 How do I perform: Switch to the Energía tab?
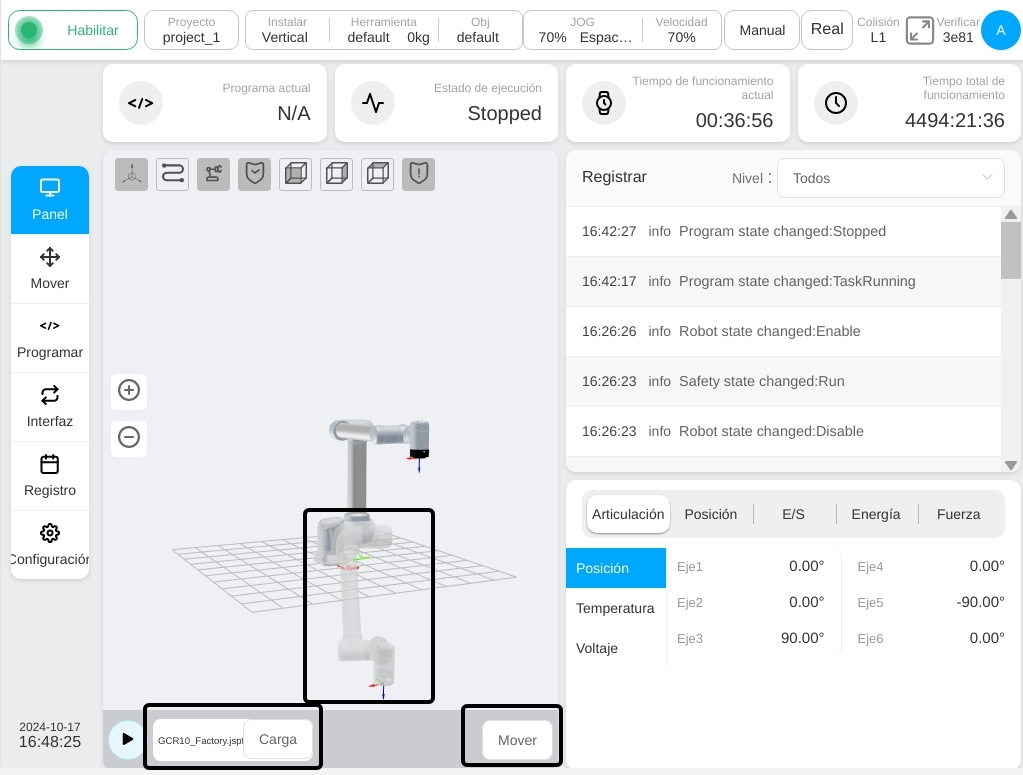coord(876,514)
